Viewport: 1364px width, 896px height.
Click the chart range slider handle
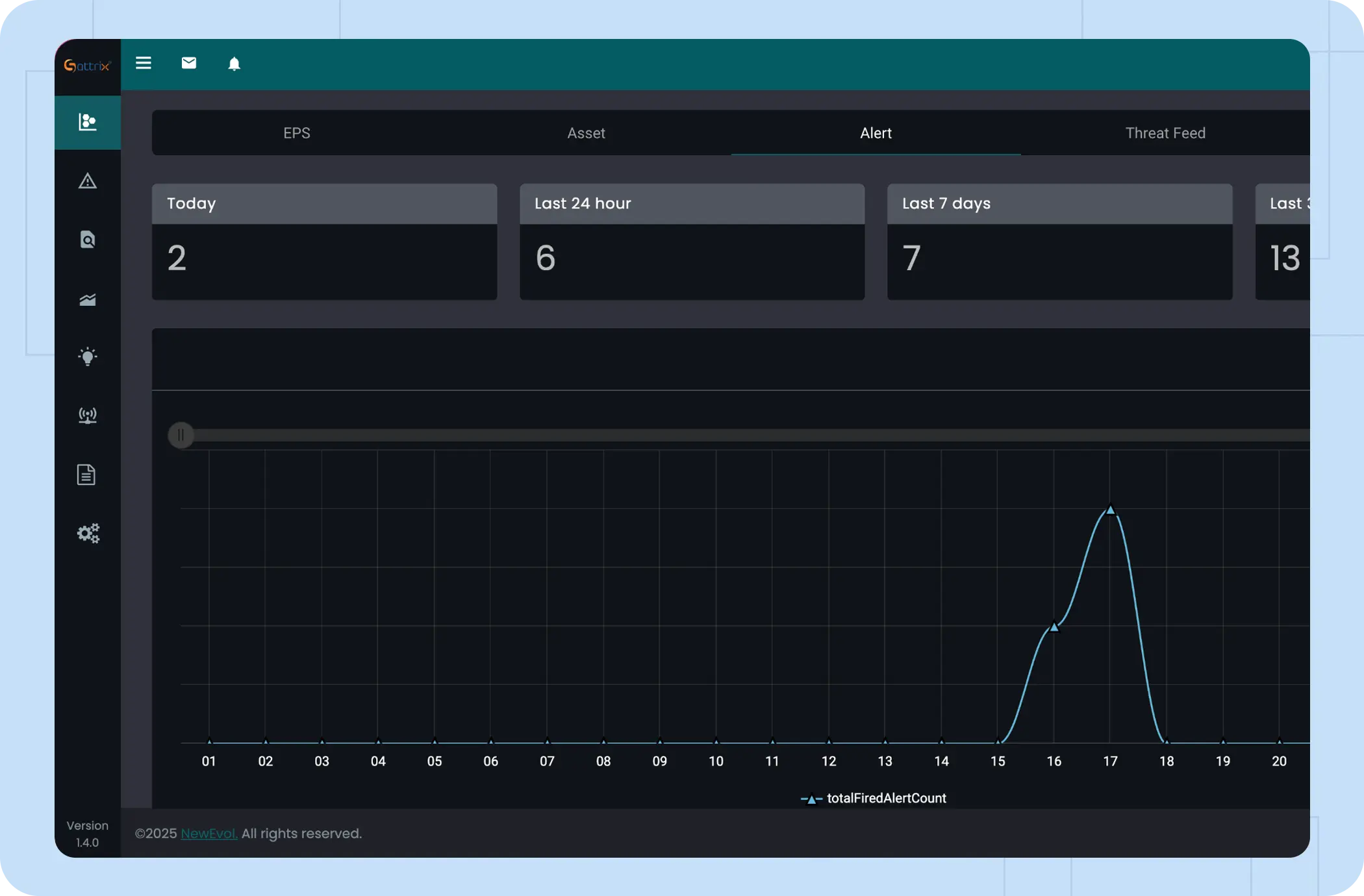[181, 435]
